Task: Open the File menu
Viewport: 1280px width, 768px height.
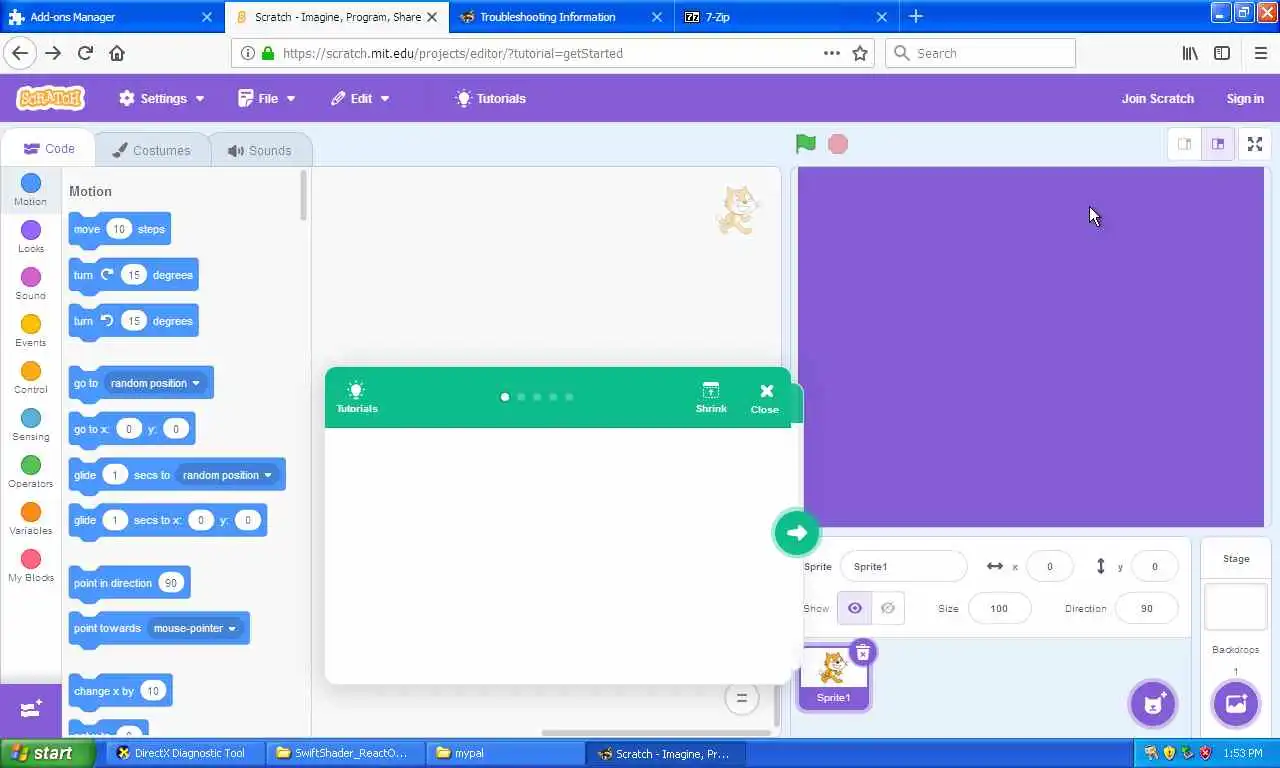Action: tap(267, 98)
